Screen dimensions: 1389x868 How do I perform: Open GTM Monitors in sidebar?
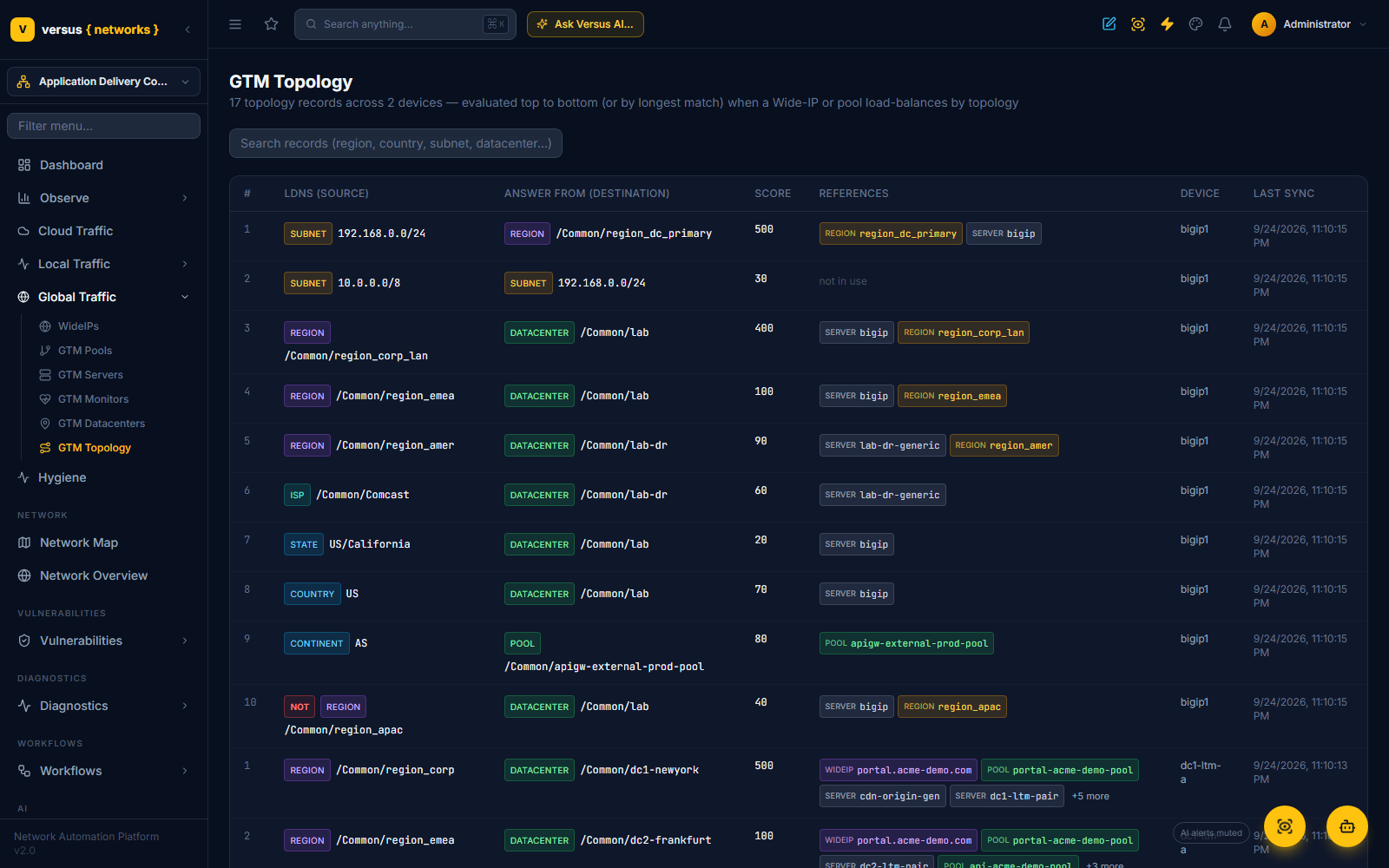pyautogui.click(x=93, y=399)
